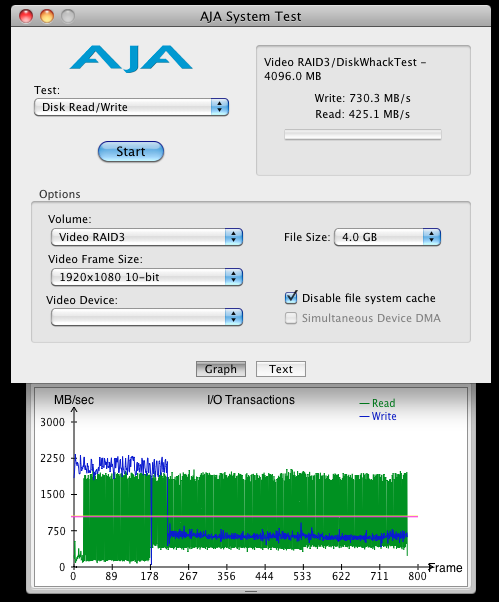The image size is (499, 602).
Task: Click the AJA System Test window title
Action: click(x=251, y=17)
